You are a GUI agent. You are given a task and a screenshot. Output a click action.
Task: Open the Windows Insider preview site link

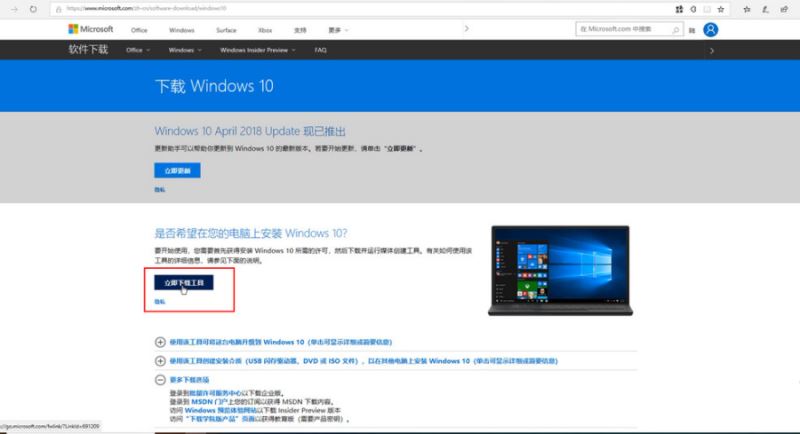[x=220, y=410]
